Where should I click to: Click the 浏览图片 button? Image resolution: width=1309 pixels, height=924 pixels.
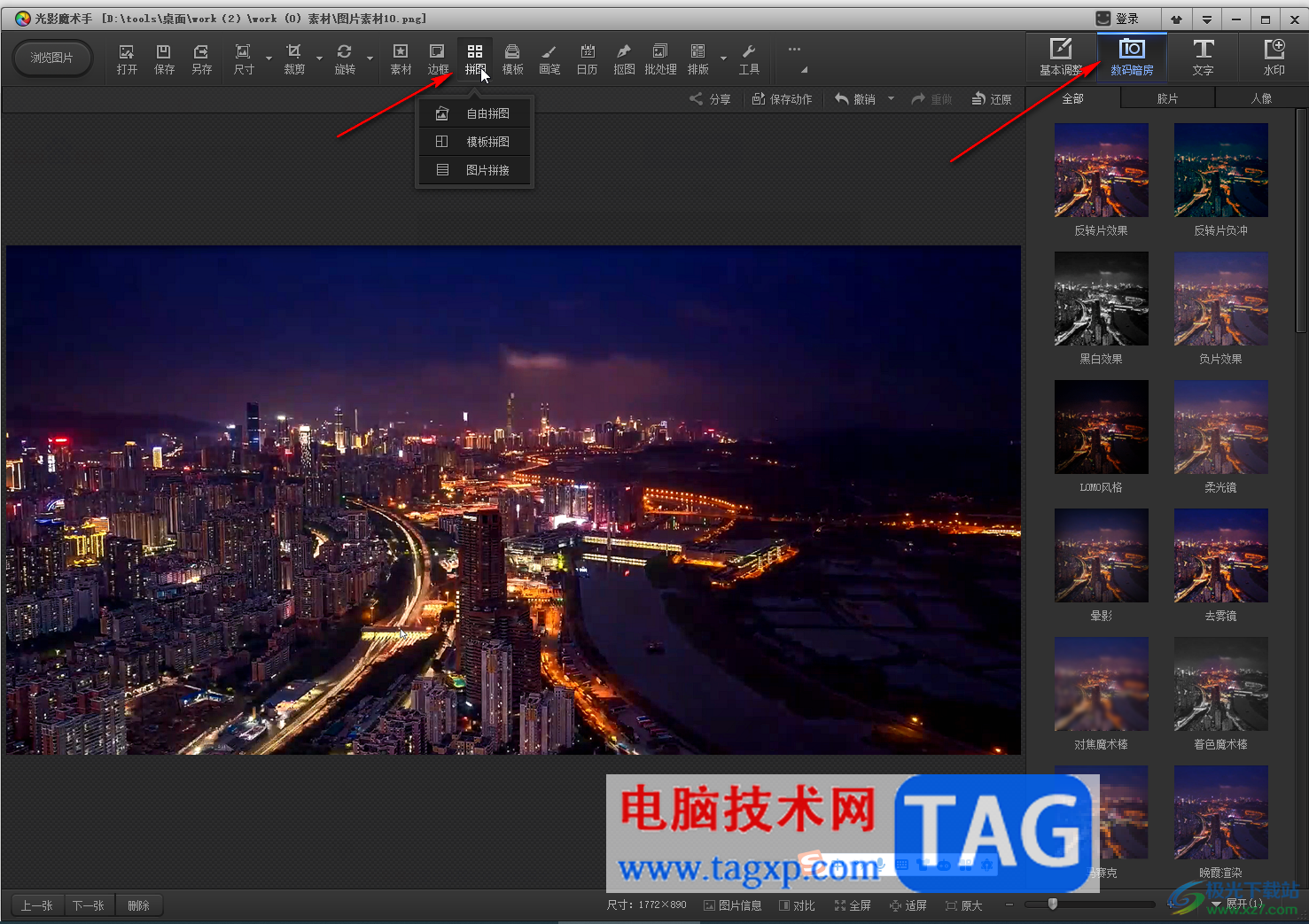(52, 58)
